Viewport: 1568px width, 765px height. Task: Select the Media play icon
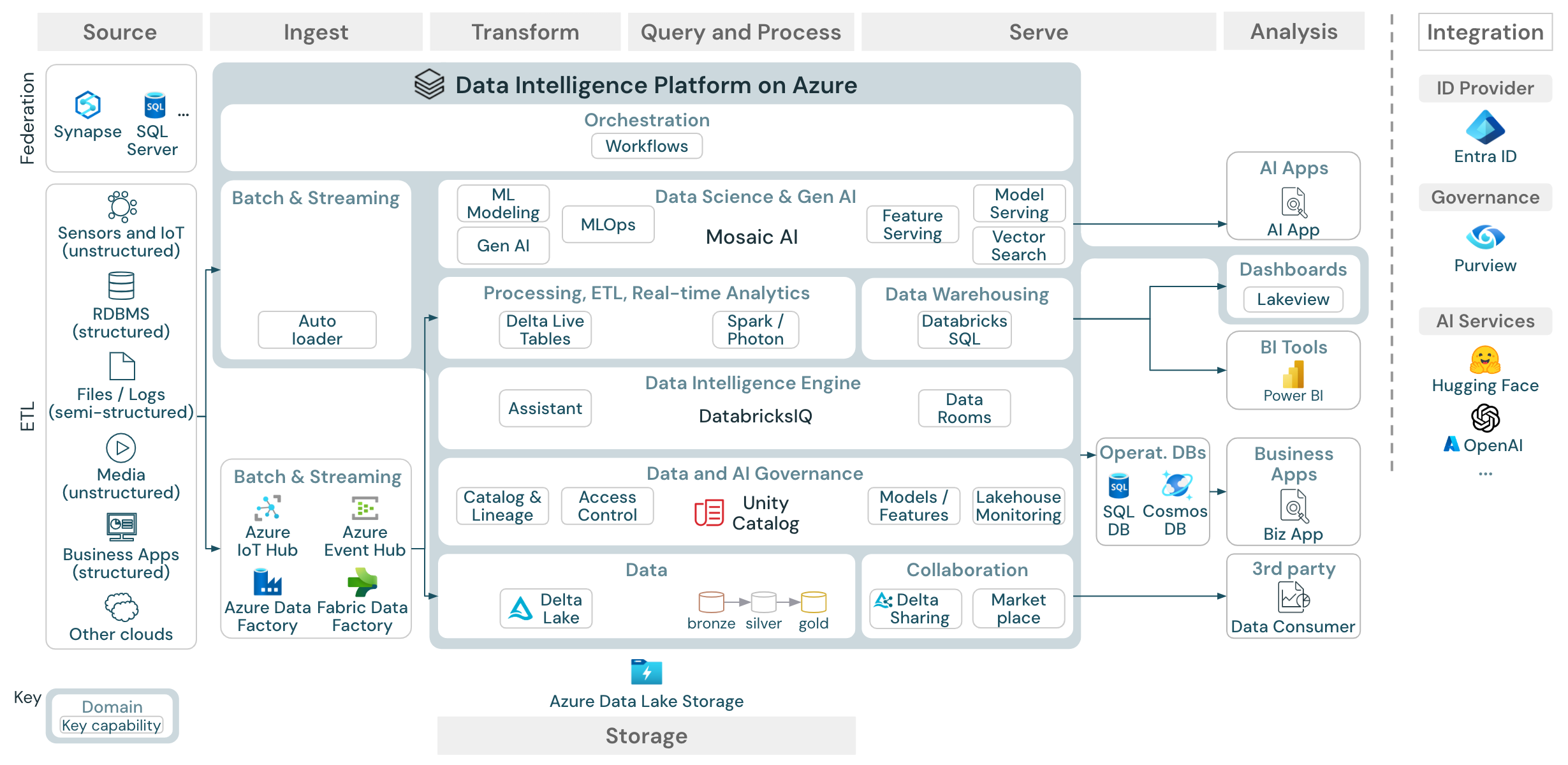[x=121, y=448]
